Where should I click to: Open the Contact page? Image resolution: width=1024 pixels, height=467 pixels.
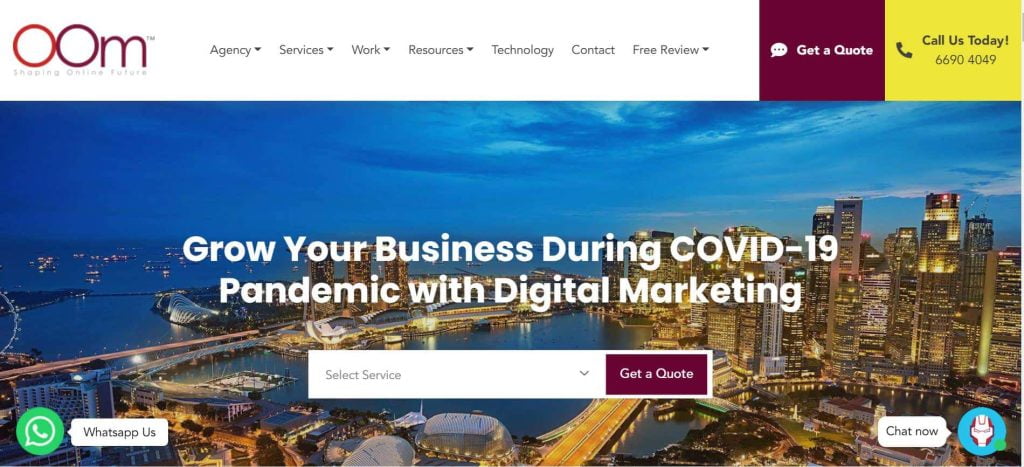pos(593,50)
